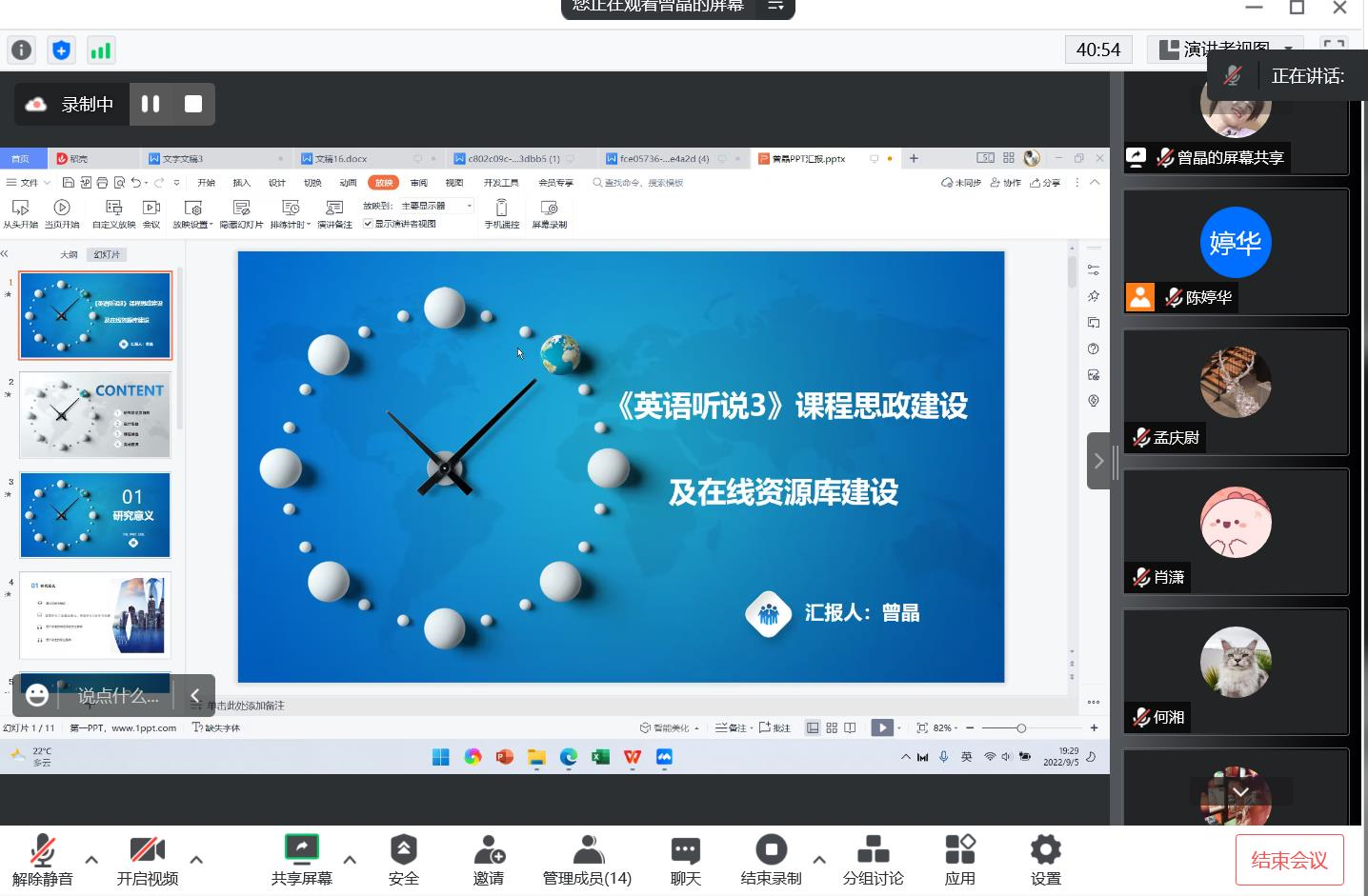1368x896 pixels.
Task: Open Manage Members (管理成员) panel
Action: coord(587,849)
